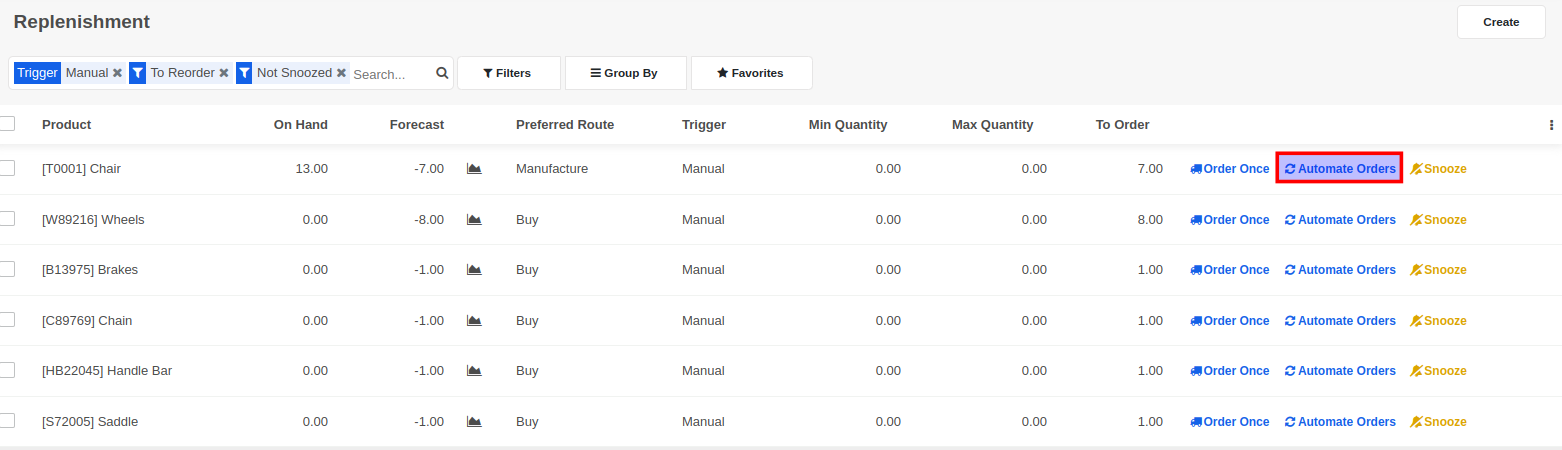Open the Favorites dropdown
Screen dimensions: 1562x450
click(x=751, y=73)
